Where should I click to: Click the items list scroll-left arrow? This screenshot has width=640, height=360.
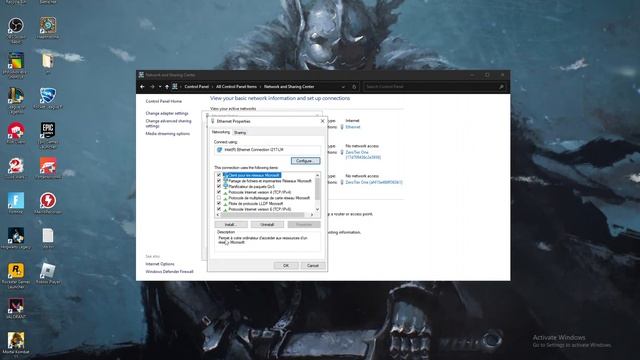[x=218, y=215]
